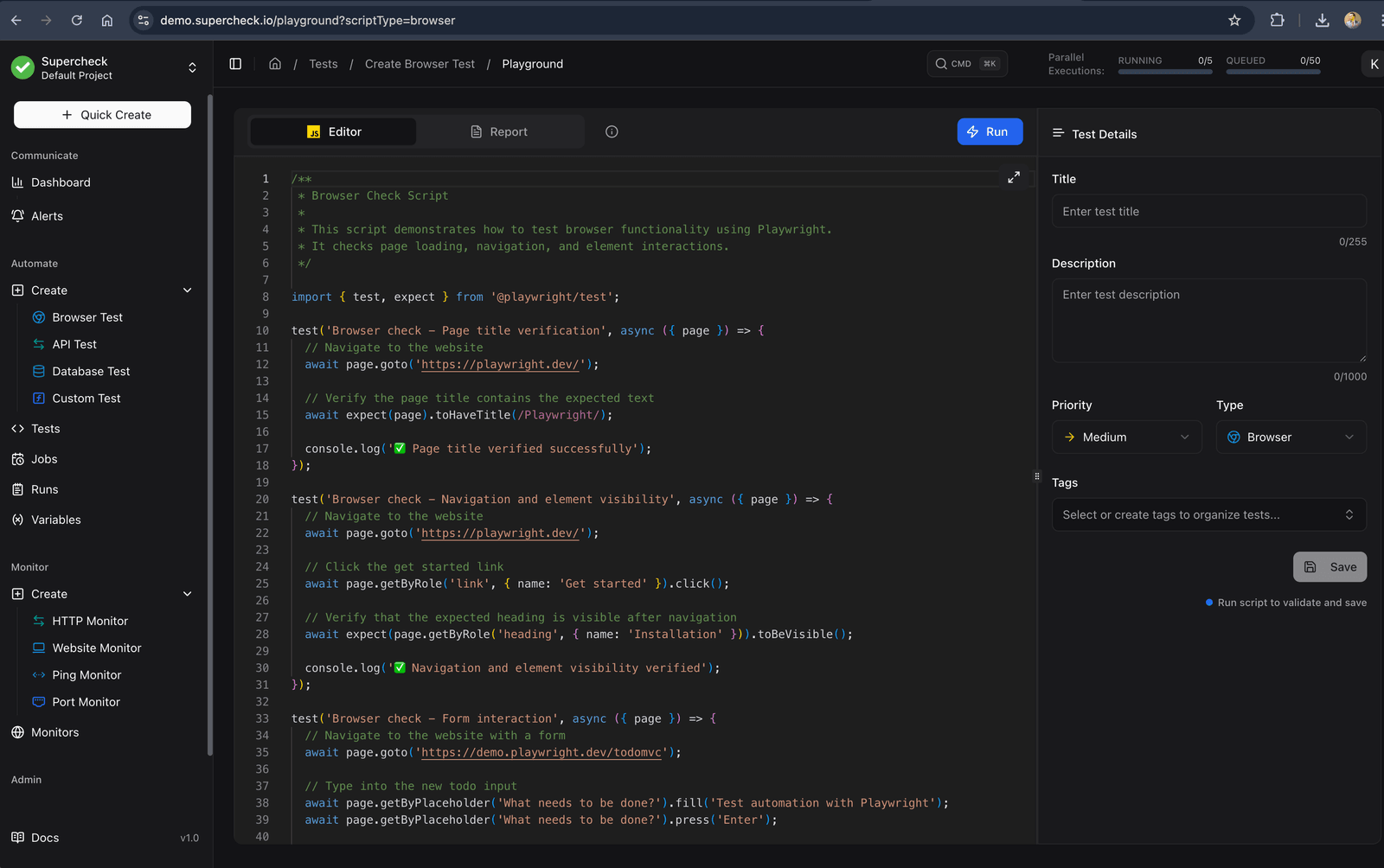Focus the test description textarea
Screen dimensions: 1384x868
[1209, 320]
